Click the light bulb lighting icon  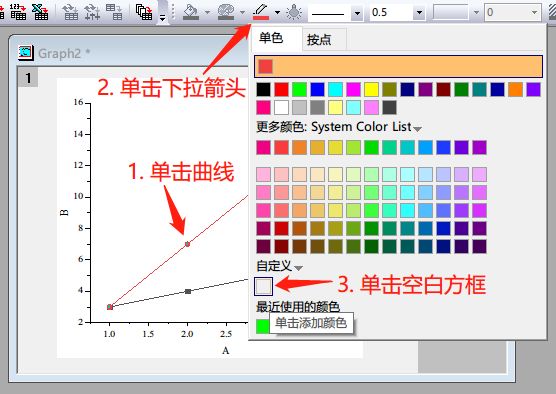[x=294, y=12]
